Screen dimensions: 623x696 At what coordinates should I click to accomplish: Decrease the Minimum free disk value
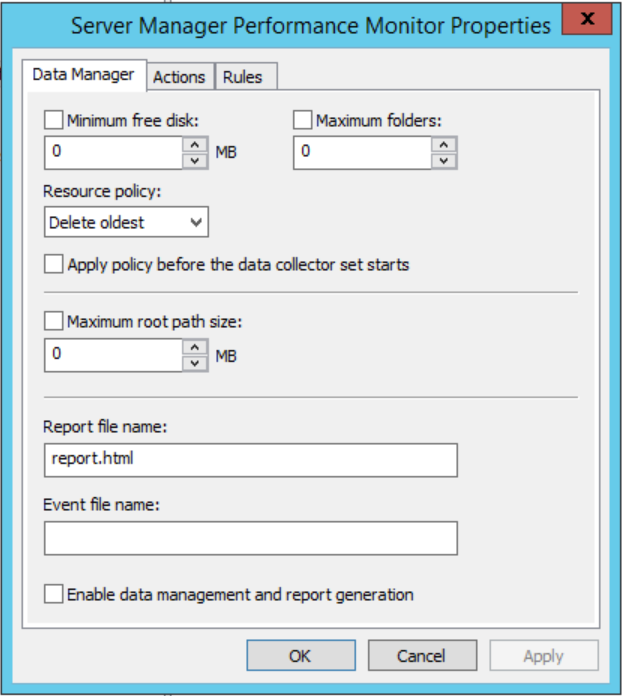pos(195,161)
